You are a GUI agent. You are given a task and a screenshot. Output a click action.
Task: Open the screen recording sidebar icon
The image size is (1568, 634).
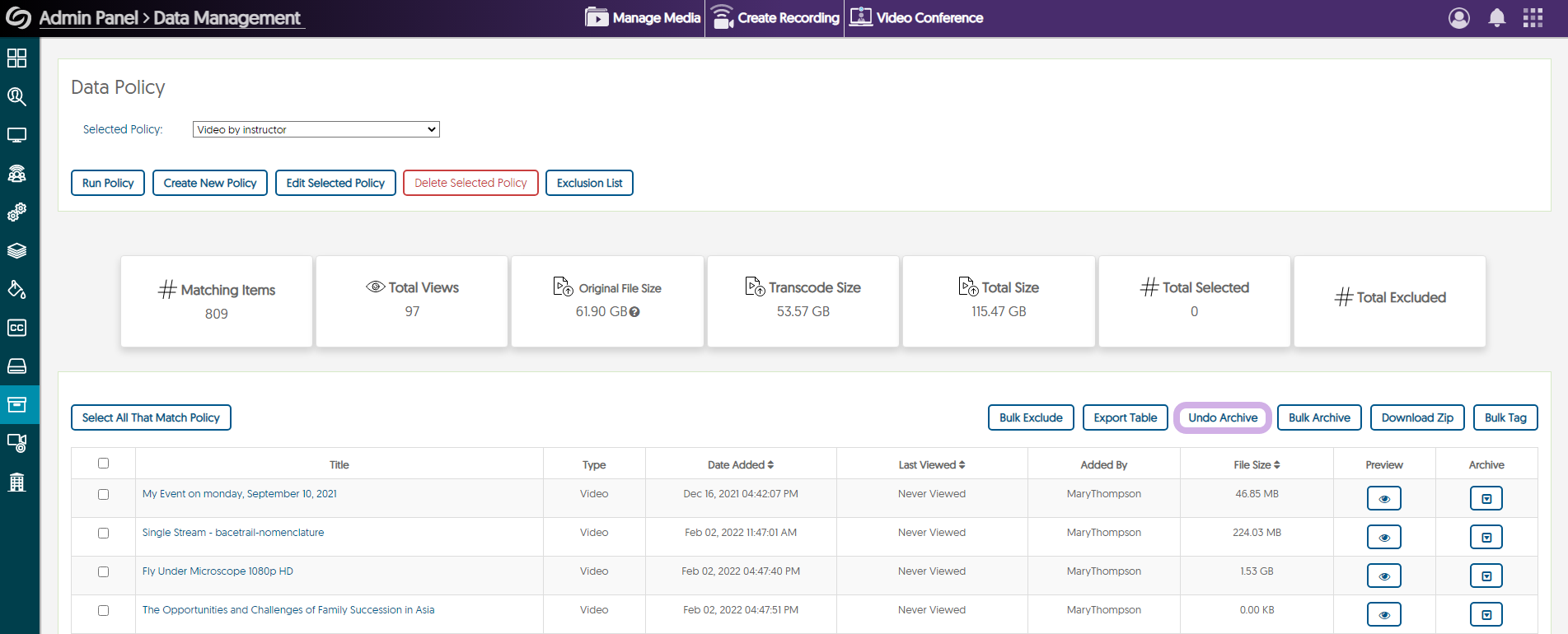16,443
